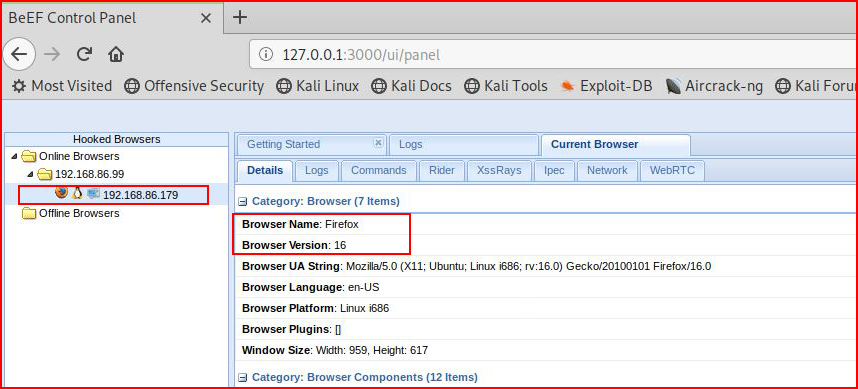Open the Offensive Security bookmark

194,86
